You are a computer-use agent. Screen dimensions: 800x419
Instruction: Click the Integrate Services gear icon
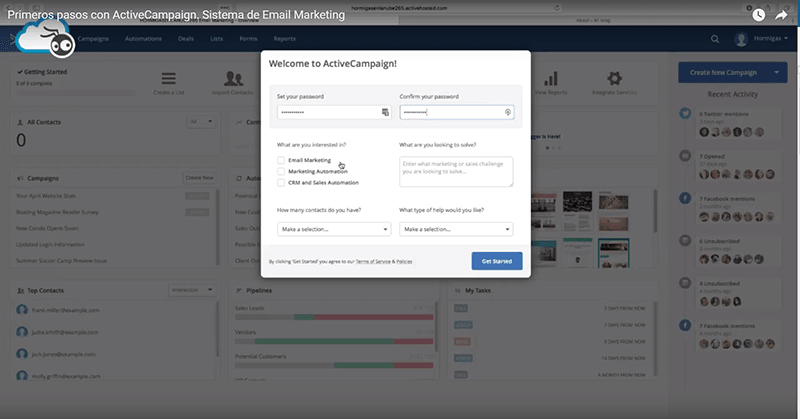point(614,79)
